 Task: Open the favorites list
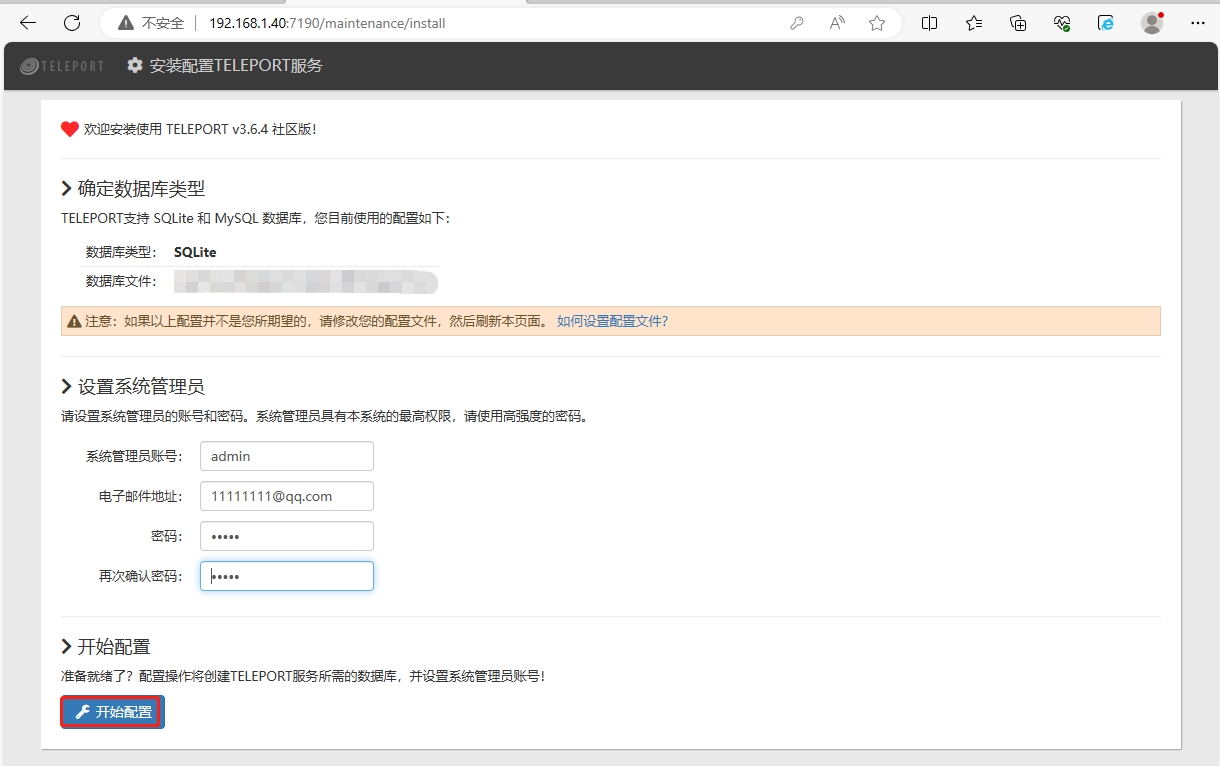974,23
